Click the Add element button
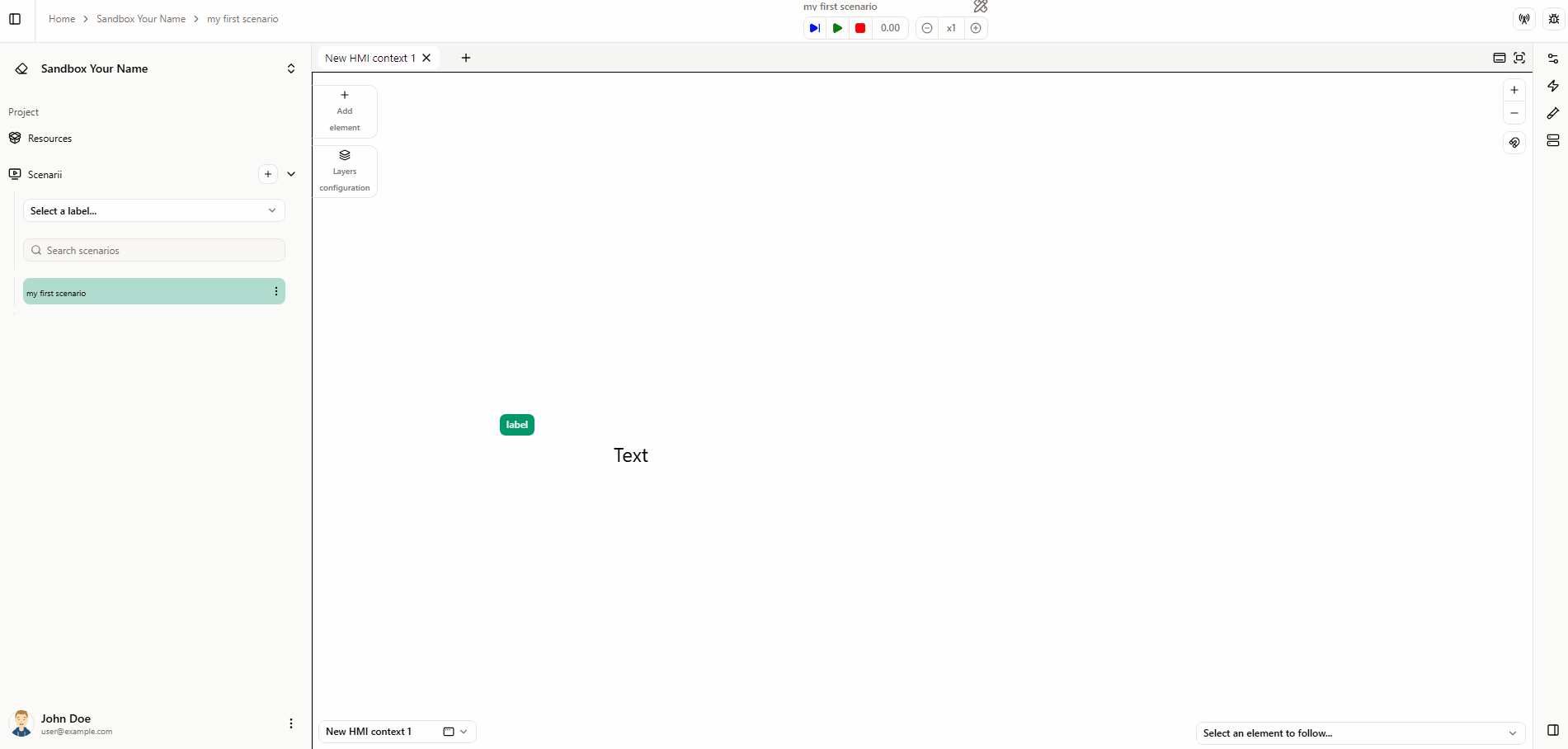This screenshot has height=749, width=1568. coord(345,111)
